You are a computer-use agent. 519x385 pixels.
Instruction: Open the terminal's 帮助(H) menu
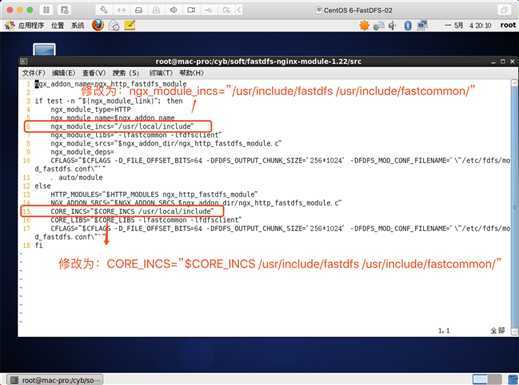tap(192, 73)
